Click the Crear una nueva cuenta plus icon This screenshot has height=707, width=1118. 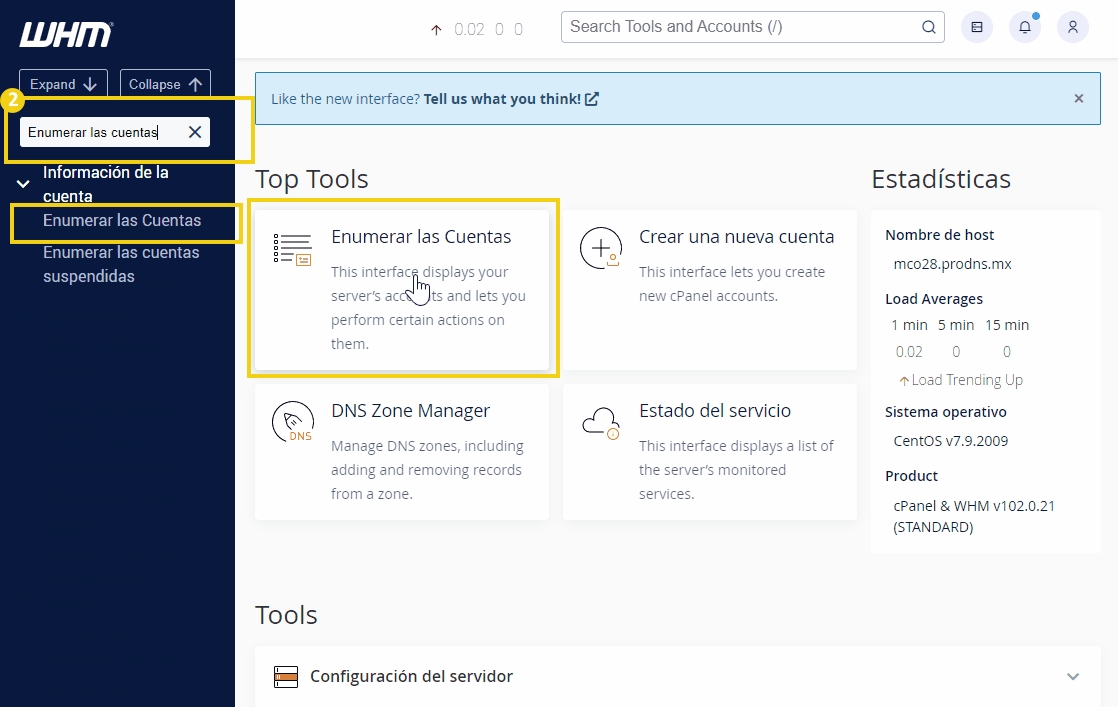(600, 247)
